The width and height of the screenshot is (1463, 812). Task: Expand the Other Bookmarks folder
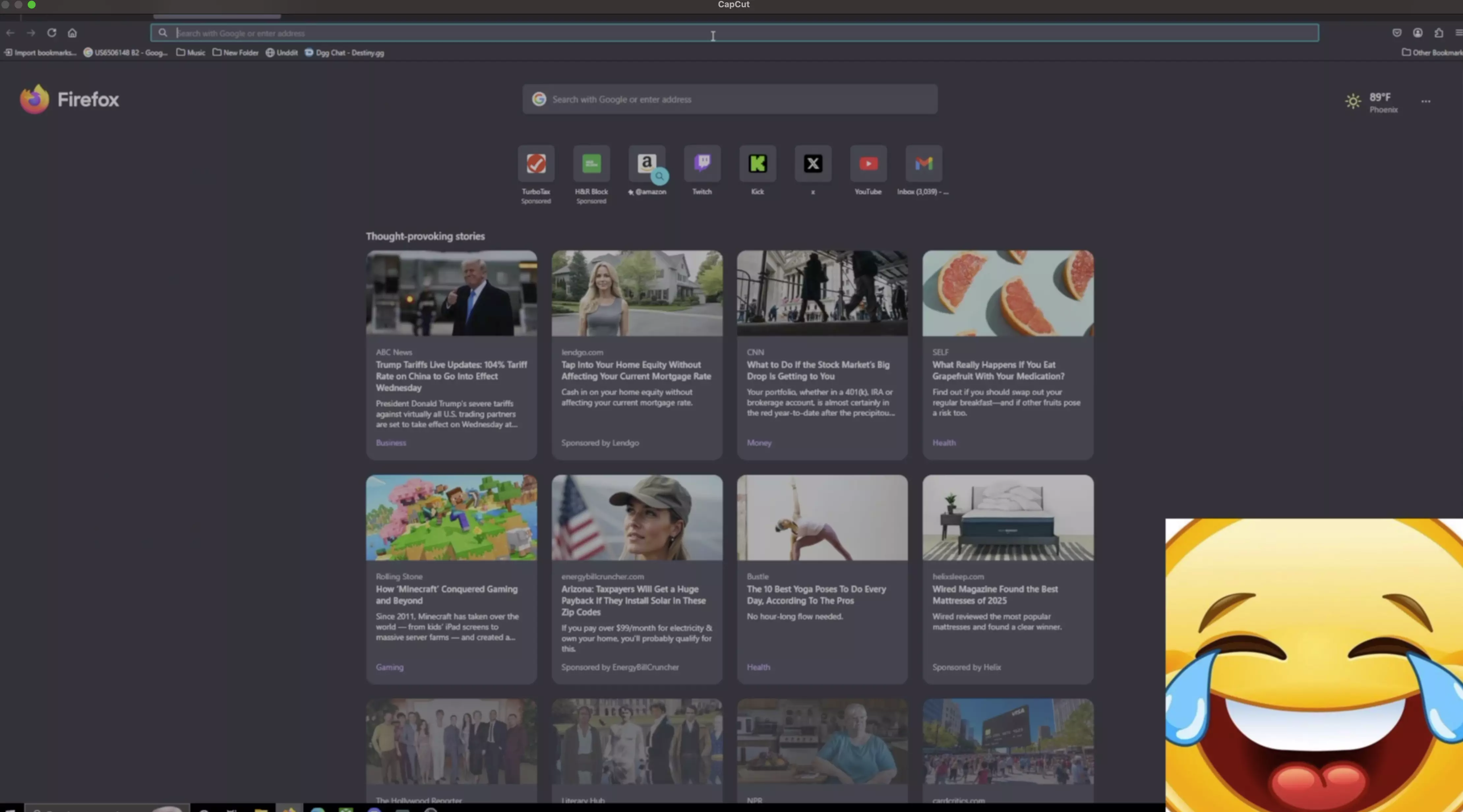1432,53
